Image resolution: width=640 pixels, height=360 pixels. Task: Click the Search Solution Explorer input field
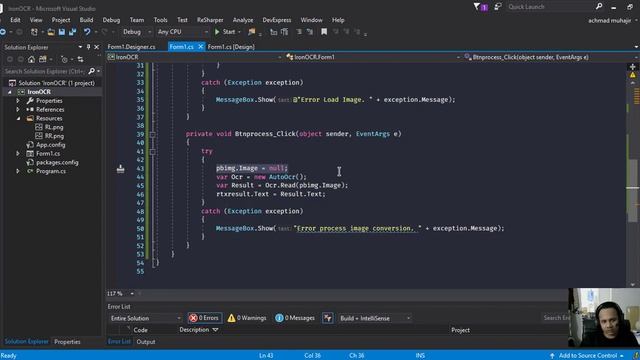click(x=44, y=71)
